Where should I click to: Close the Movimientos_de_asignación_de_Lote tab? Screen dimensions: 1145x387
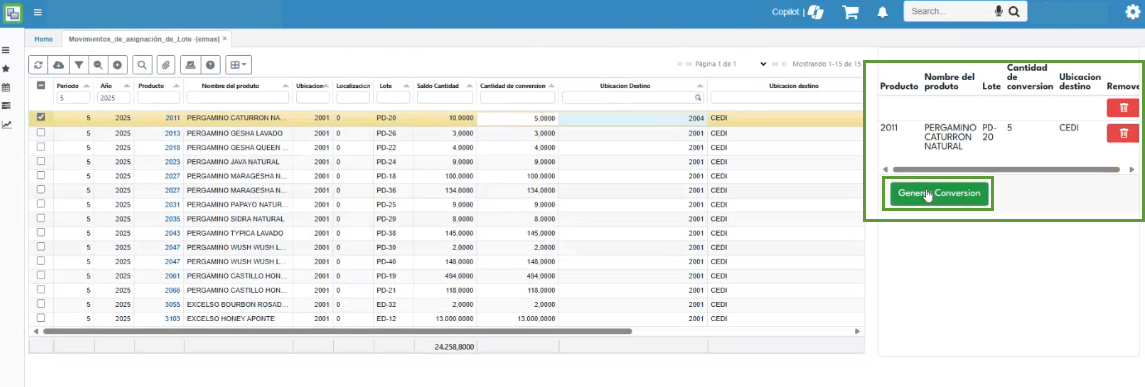tap(225, 38)
